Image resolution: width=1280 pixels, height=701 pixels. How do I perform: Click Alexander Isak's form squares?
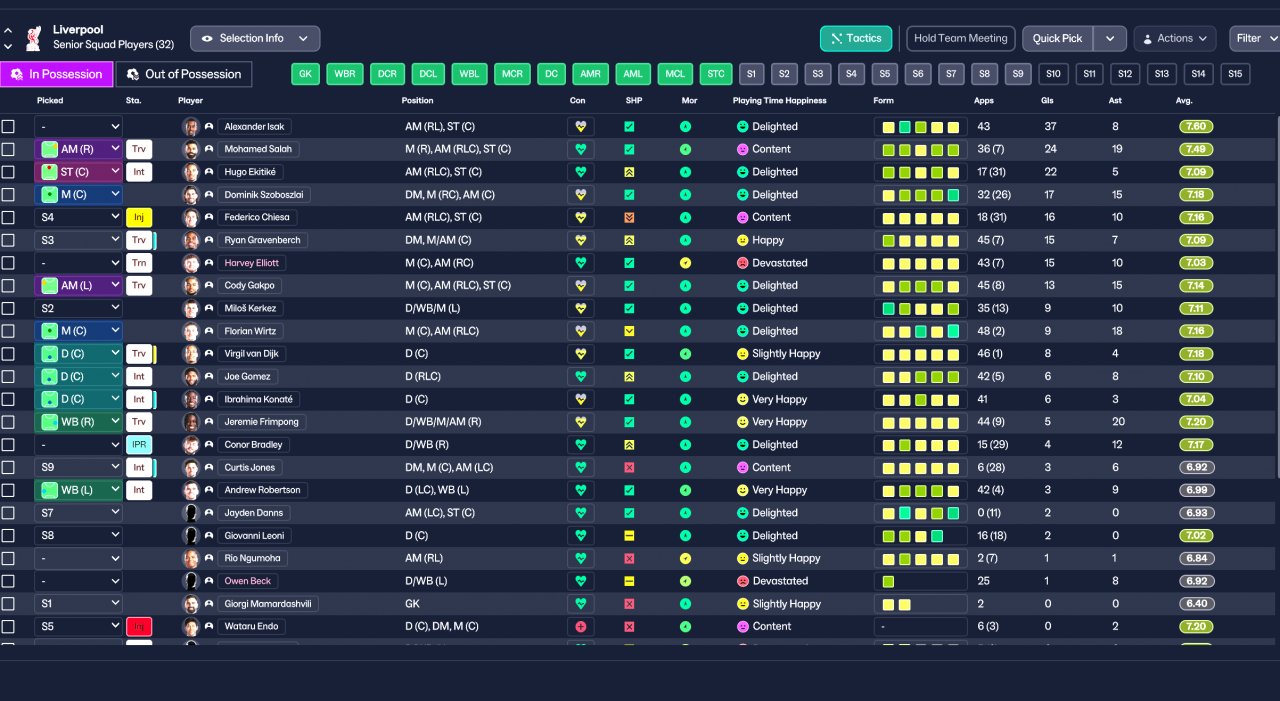coord(920,127)
